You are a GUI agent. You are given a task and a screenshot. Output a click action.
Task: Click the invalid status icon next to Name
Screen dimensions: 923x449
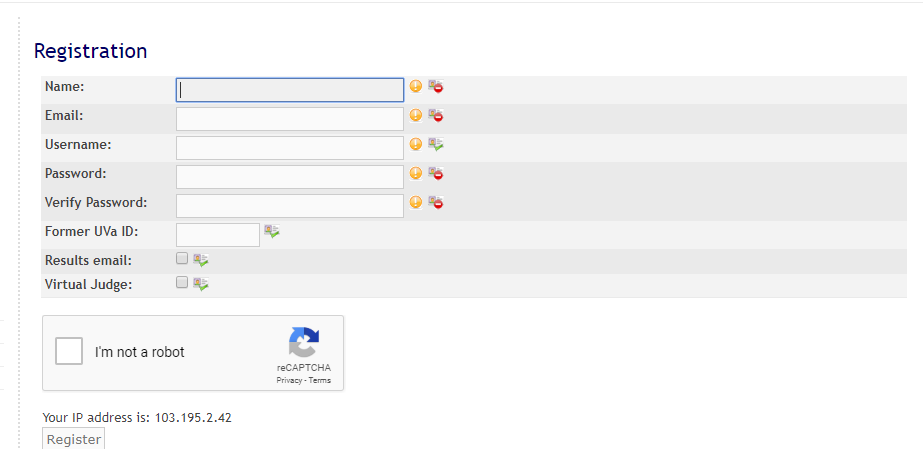(436, 86)
